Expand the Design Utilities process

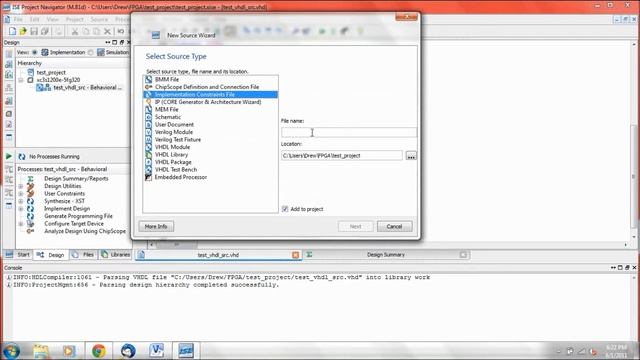(x=21, y=186)
